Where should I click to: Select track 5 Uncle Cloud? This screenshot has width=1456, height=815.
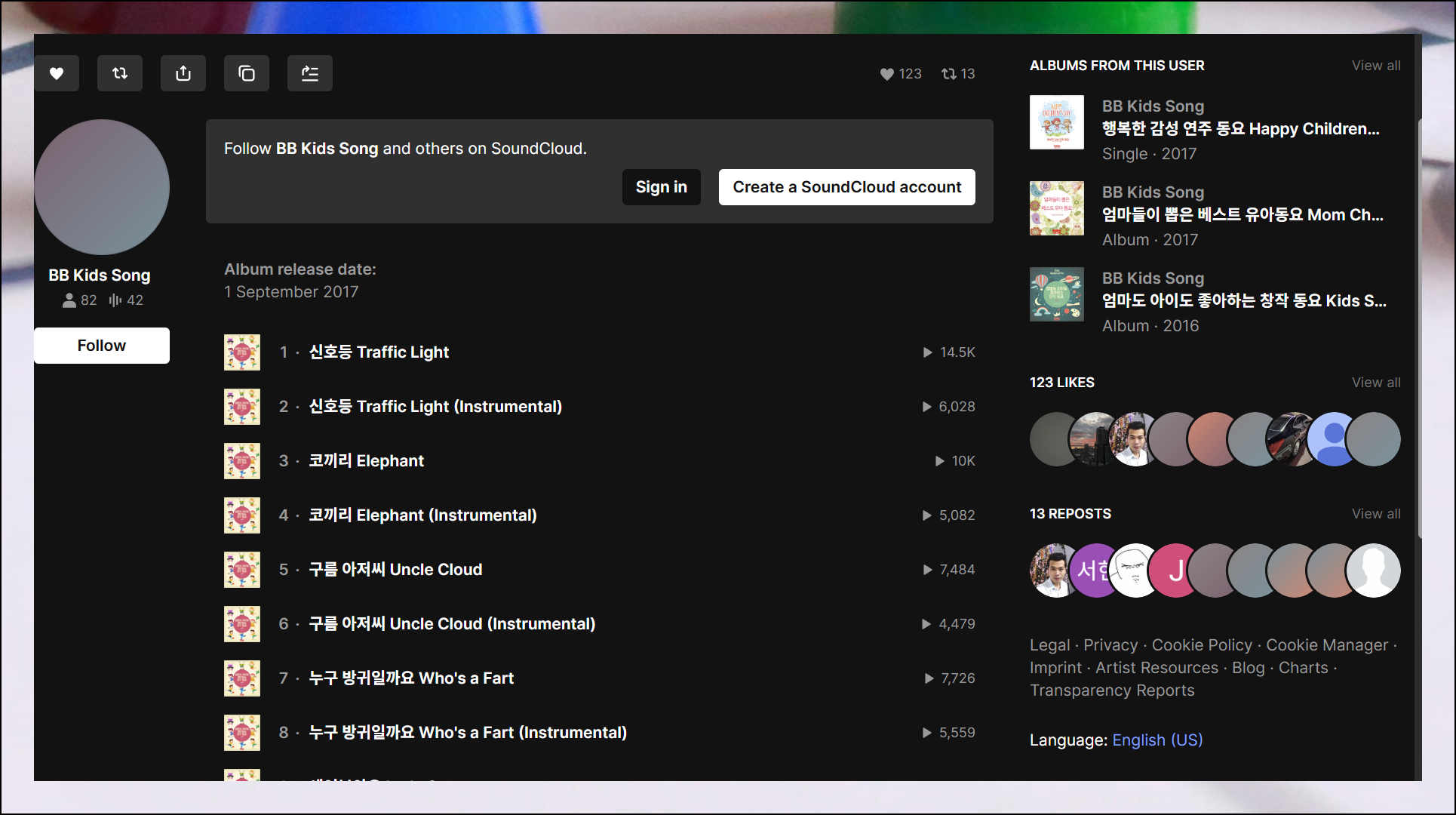click(x=395, y=570)
